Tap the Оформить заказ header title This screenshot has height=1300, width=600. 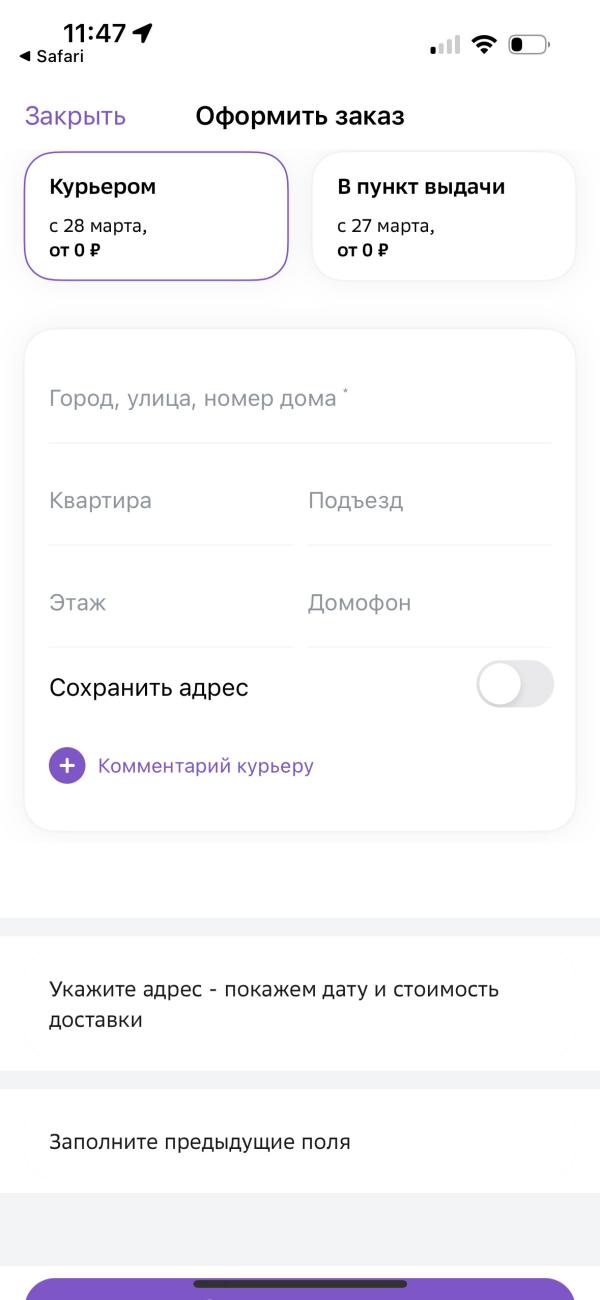[x=300, y=116]
